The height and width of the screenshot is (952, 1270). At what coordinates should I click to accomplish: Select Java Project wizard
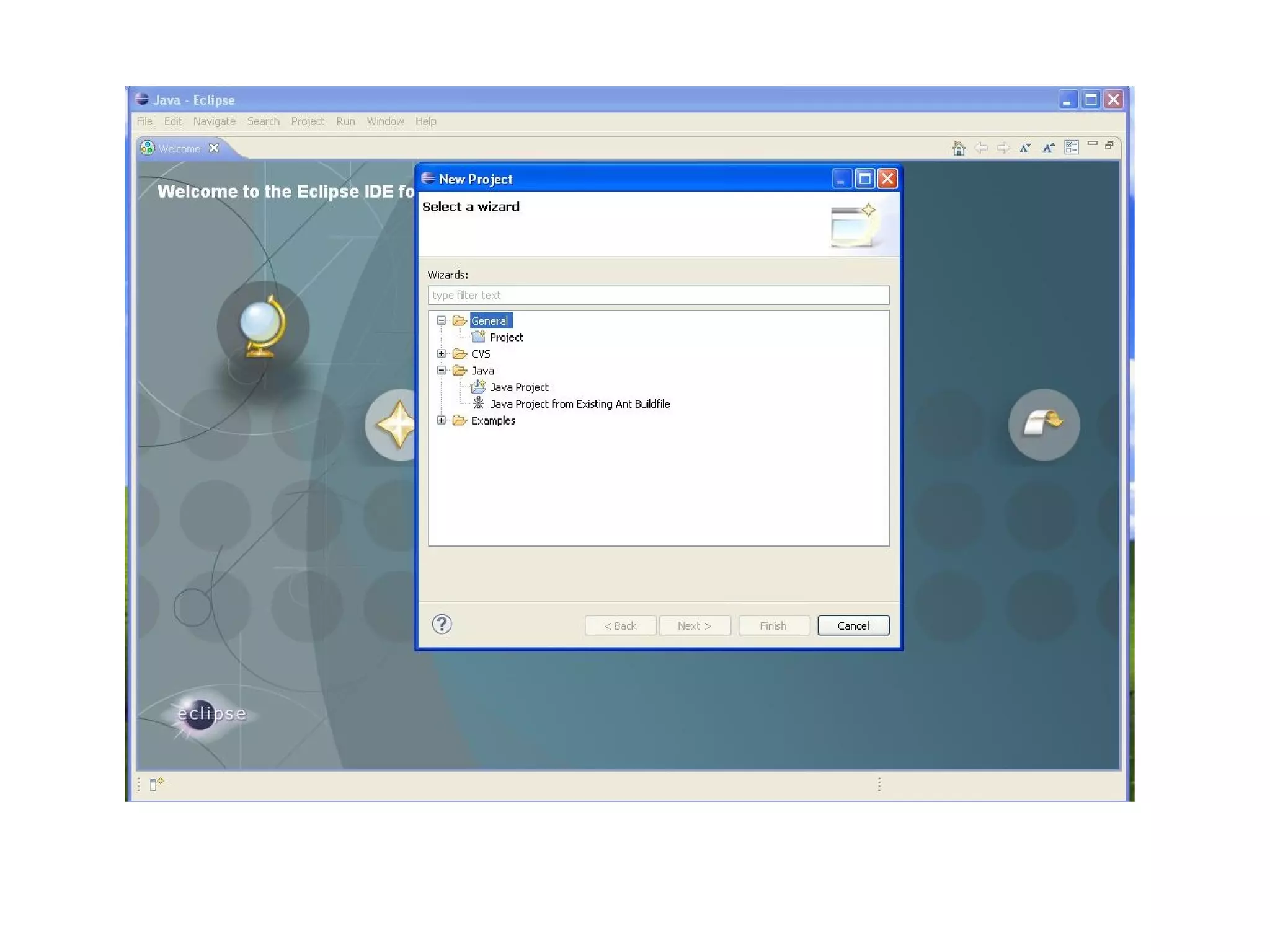[x=518, y=387]
